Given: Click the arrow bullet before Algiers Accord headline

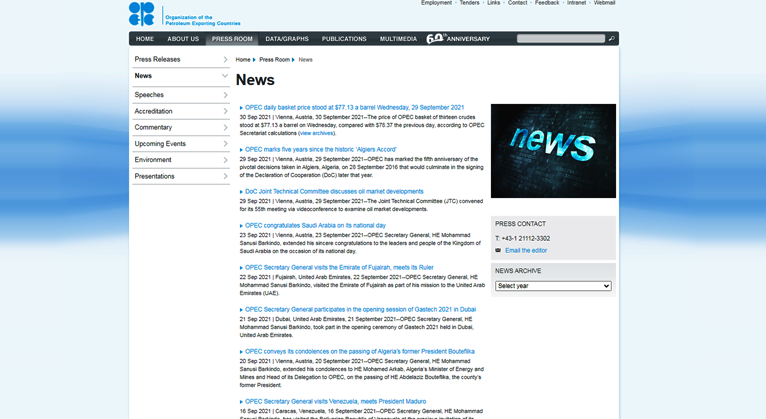Looking at the screenshot, I should click(241, 150).
